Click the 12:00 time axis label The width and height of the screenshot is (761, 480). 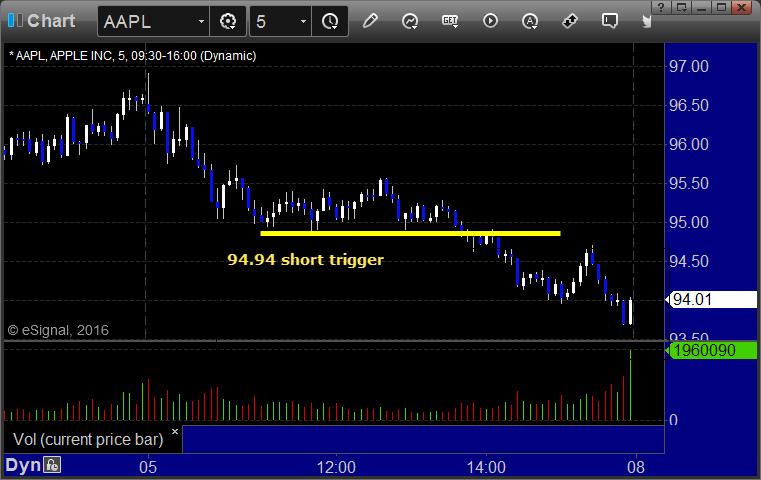tap(336, 467)
